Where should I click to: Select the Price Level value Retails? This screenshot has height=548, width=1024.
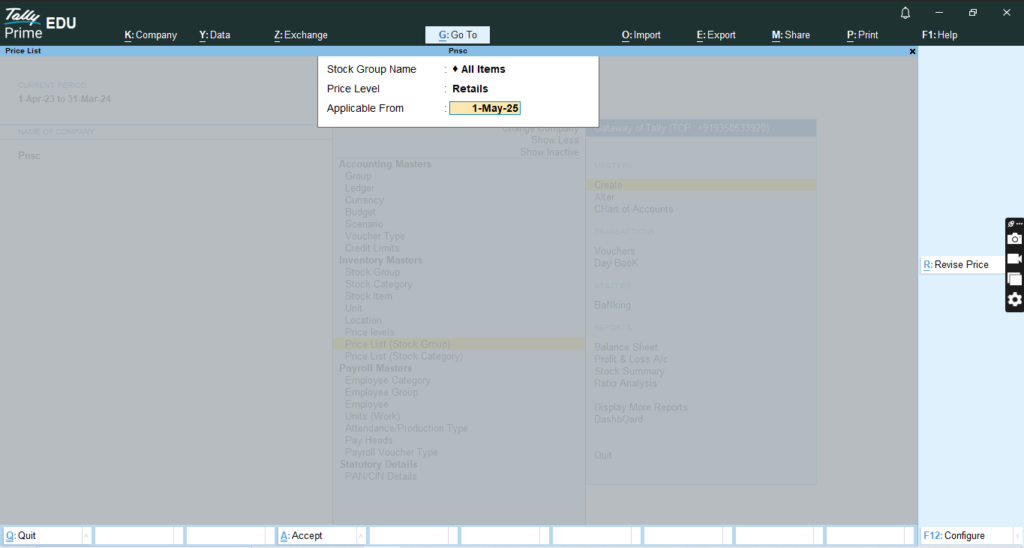pos(470,89)
